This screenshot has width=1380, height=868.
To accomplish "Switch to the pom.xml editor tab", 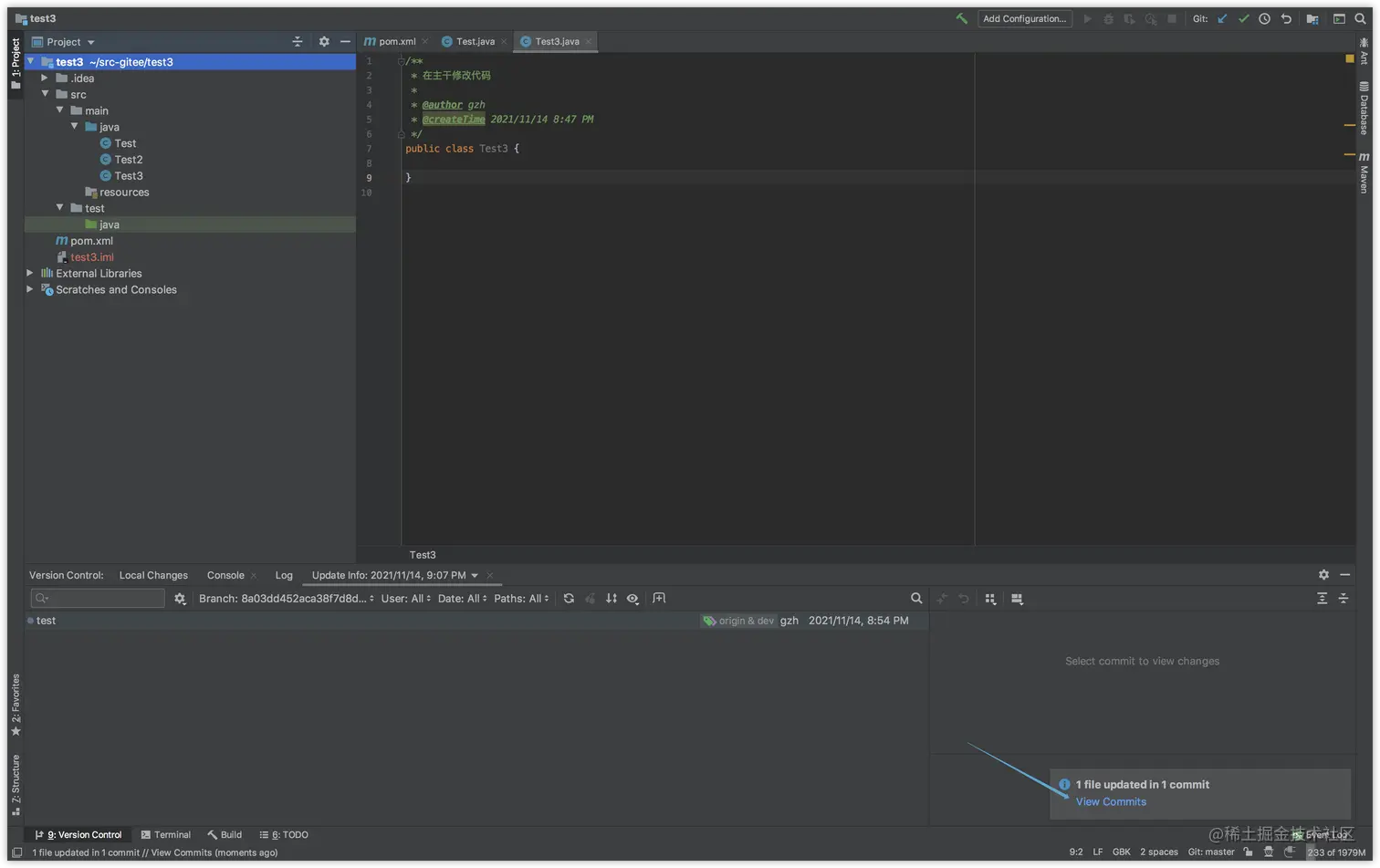I will tap(396, 41).
